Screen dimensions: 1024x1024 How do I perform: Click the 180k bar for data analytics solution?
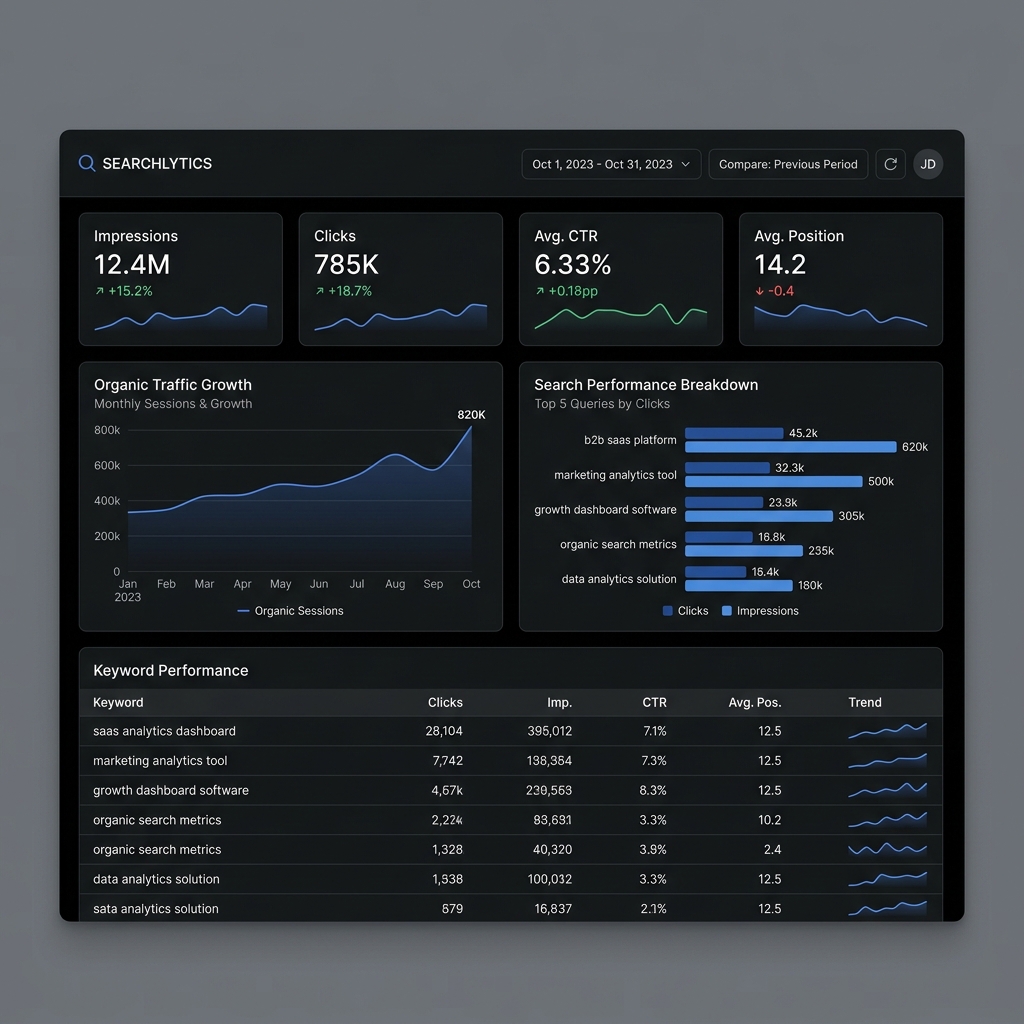coord(739,585)
